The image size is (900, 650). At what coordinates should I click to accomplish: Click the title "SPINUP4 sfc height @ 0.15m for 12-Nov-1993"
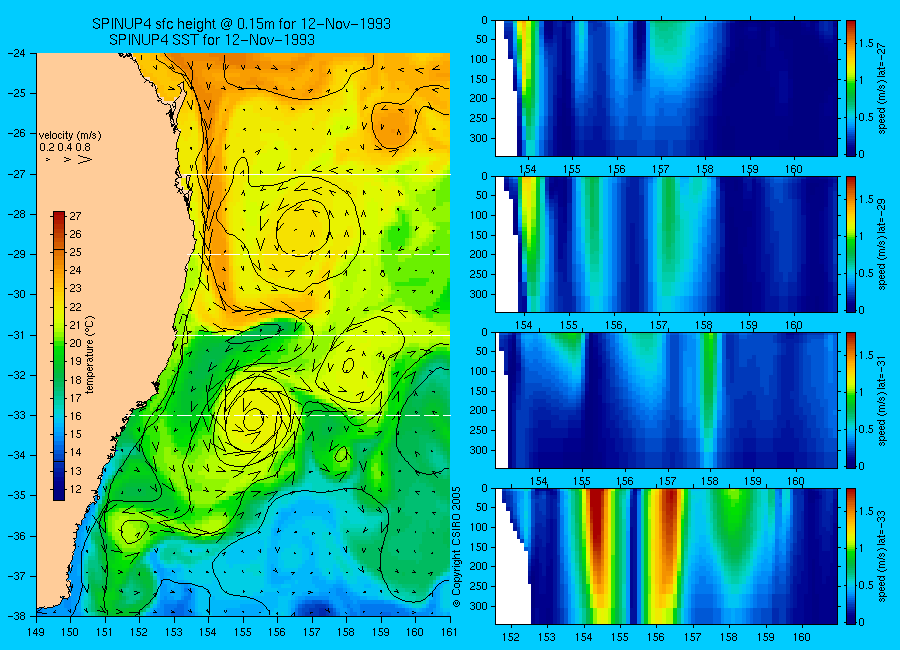click(x=242, y=24)
